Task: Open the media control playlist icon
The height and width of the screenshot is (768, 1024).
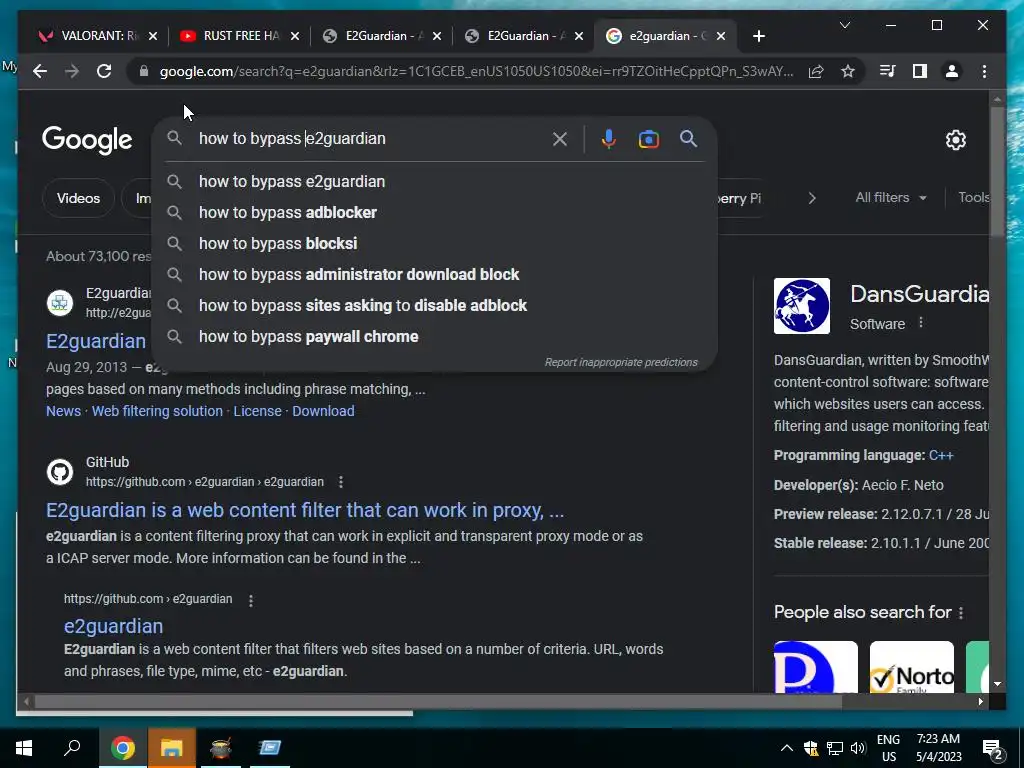Action: coord(888,71)
